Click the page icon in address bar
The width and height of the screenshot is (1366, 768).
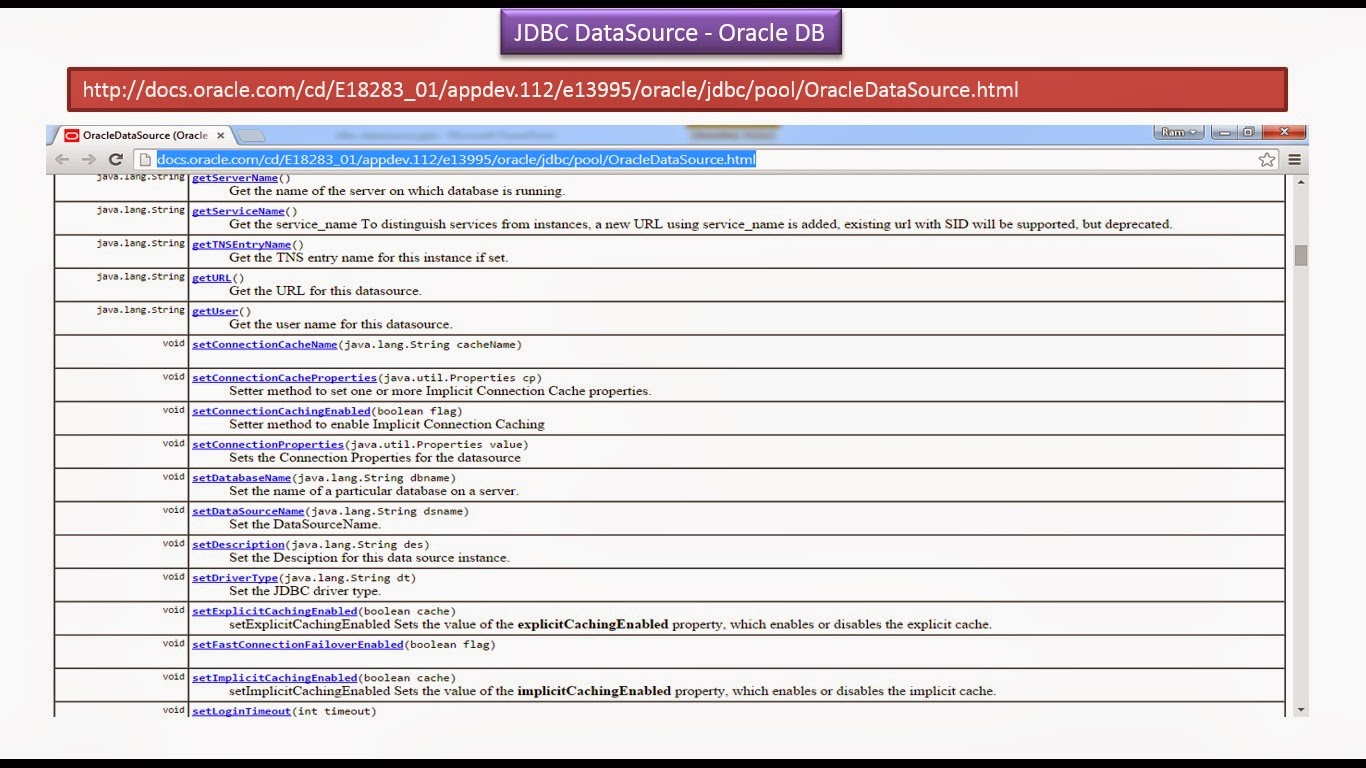click(x=145, y=159)
